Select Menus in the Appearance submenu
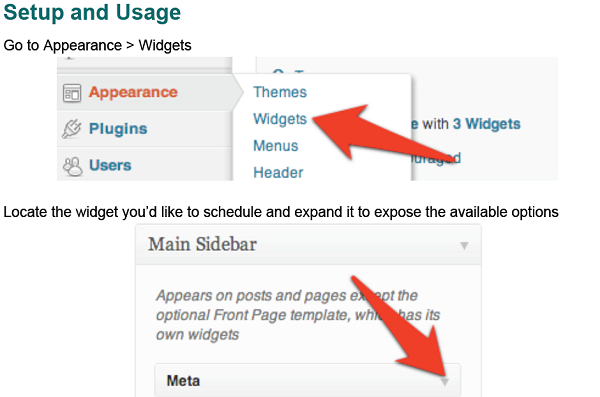The height and width of the screenshot is (397, 600). point(276,146)
